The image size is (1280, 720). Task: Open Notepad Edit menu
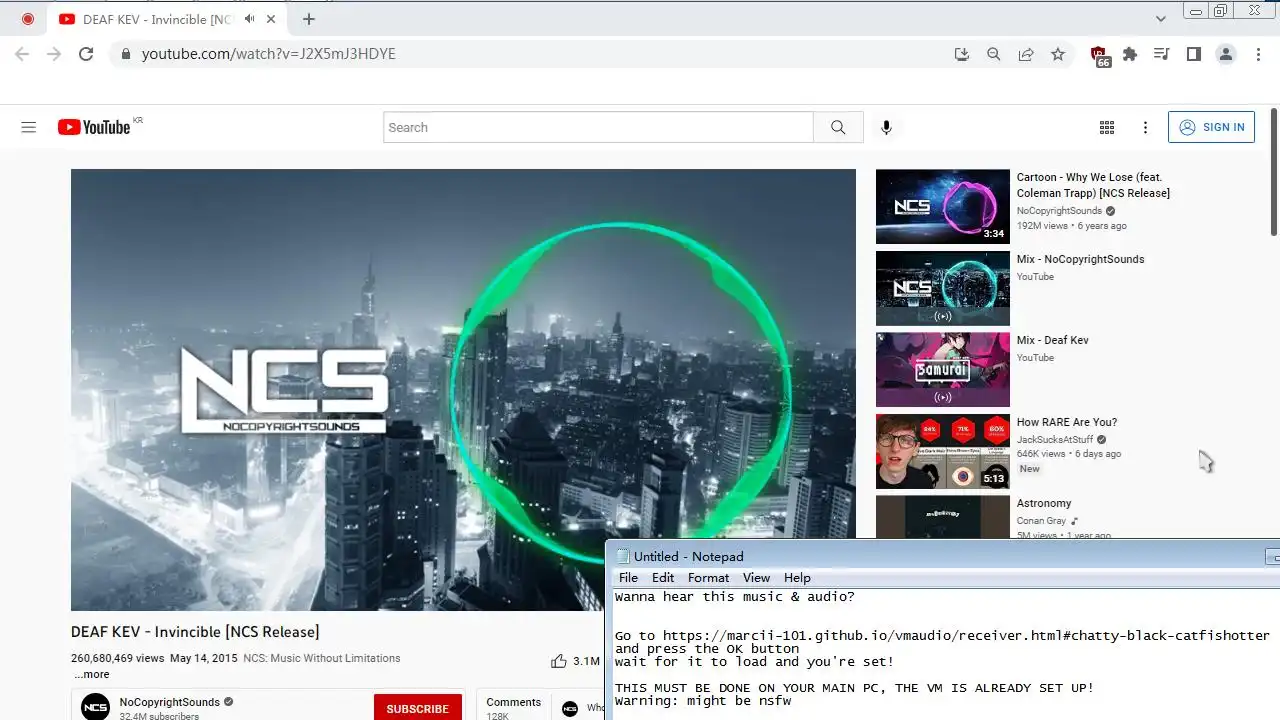click(663, 578)
